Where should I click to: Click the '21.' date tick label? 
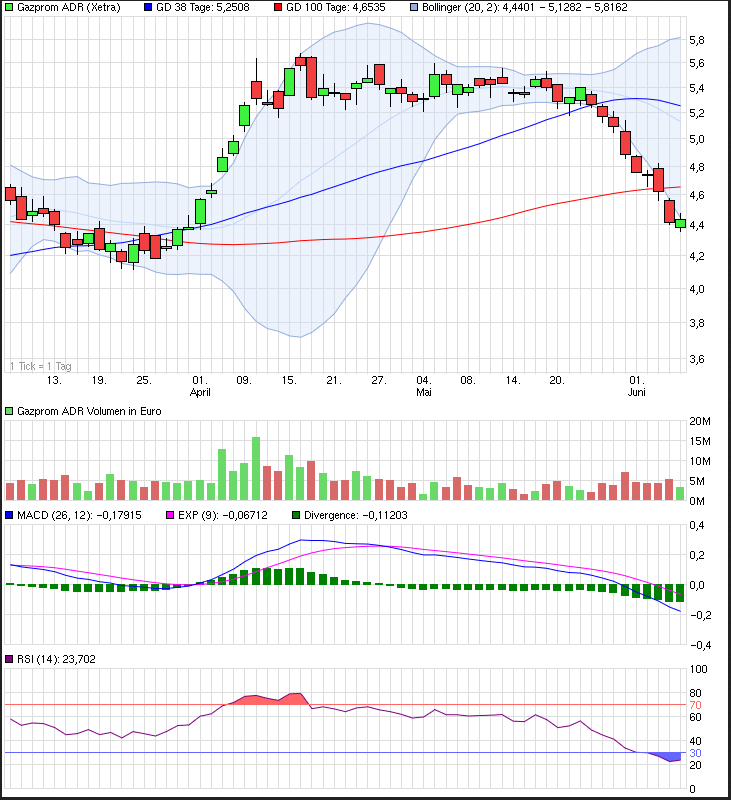pyautogui.click(x=334, y=381)
